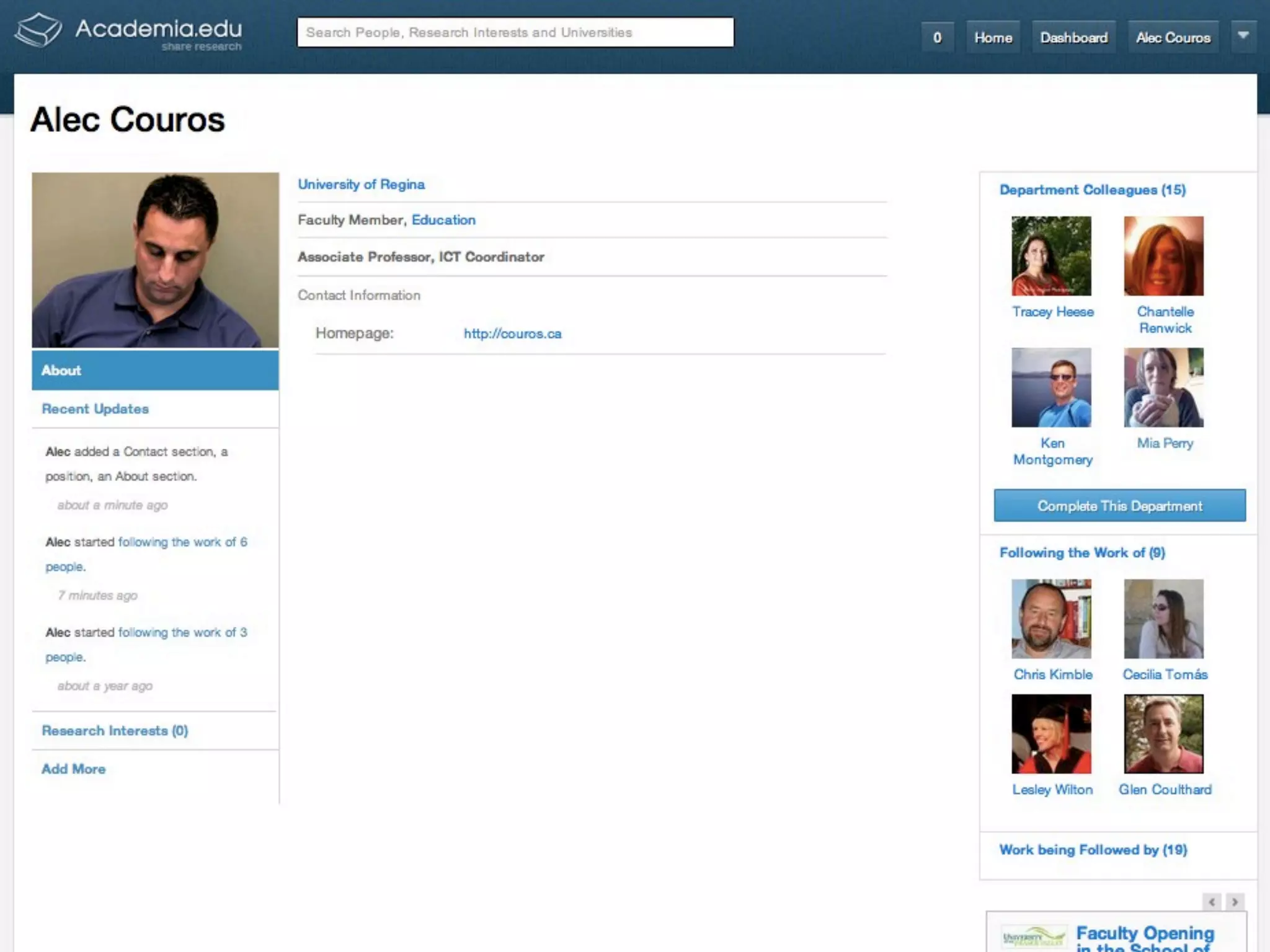Open the http://couros.ca homepage link
Screen dimensions: 1270x952
click(x=512, y=333)
